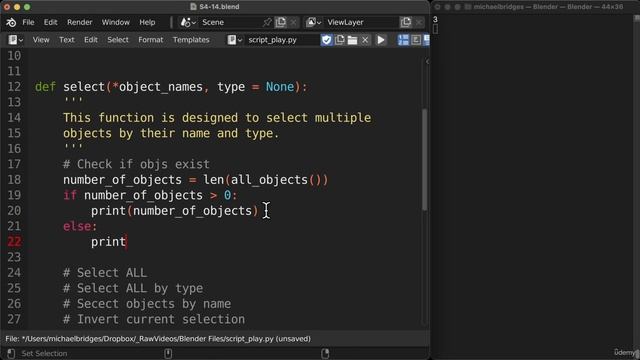The height and width of the screenshot is (360, 640).
Task: Delete the current scene
Action: click(x=293, y=22)
